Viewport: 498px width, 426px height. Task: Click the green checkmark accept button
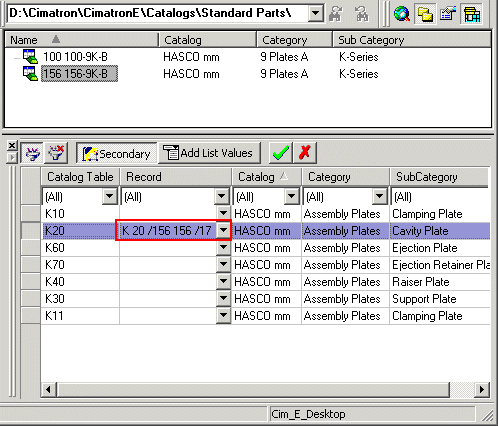pyautogui.click(x=281, y=153)
